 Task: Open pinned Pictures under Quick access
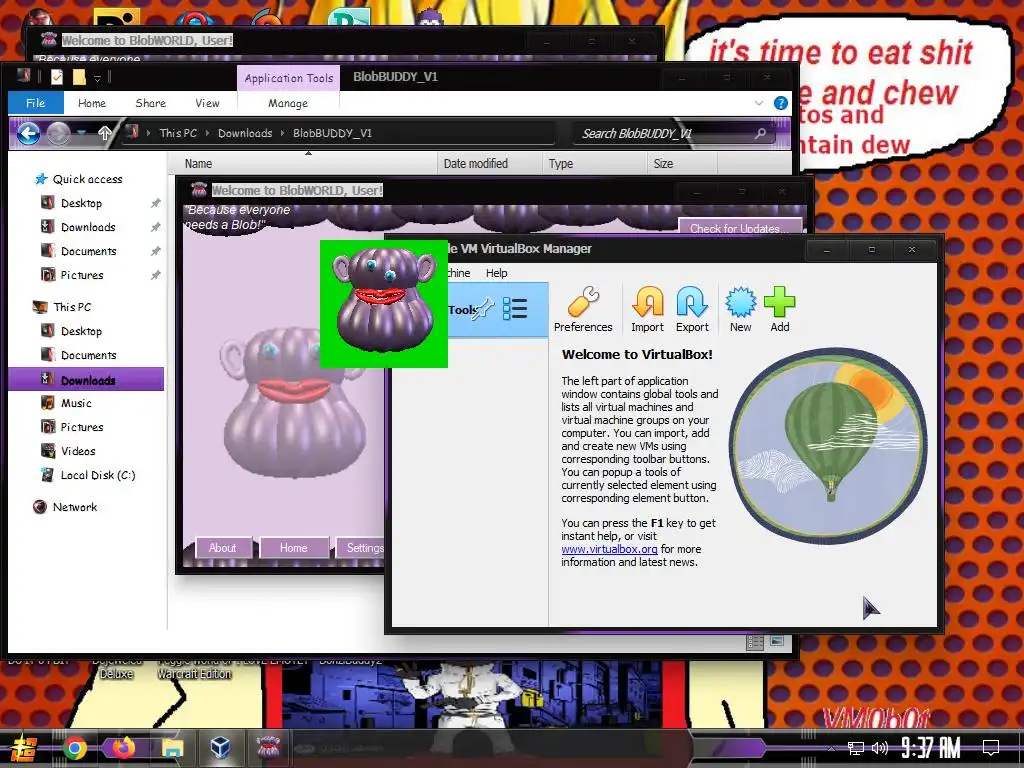click(82, 275)
